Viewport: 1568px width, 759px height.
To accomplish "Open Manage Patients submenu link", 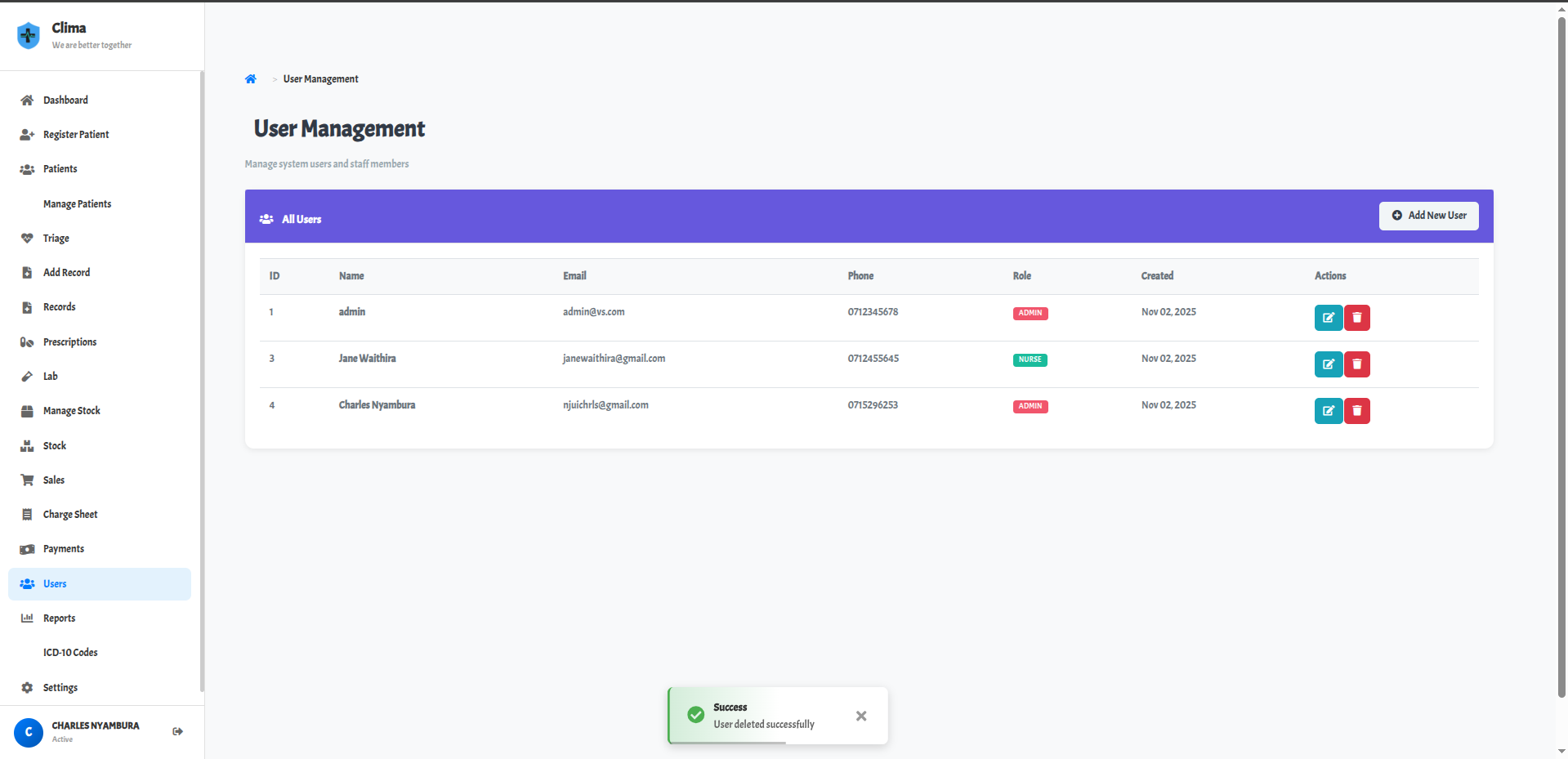I will pyautogui.click(x=77, y=204).
